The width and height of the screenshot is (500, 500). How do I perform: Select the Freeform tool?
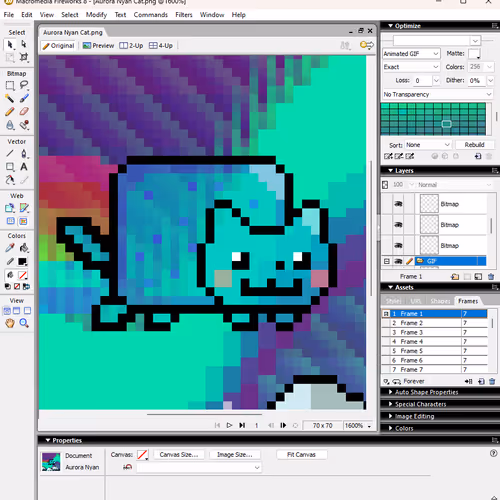pos(10,180)
